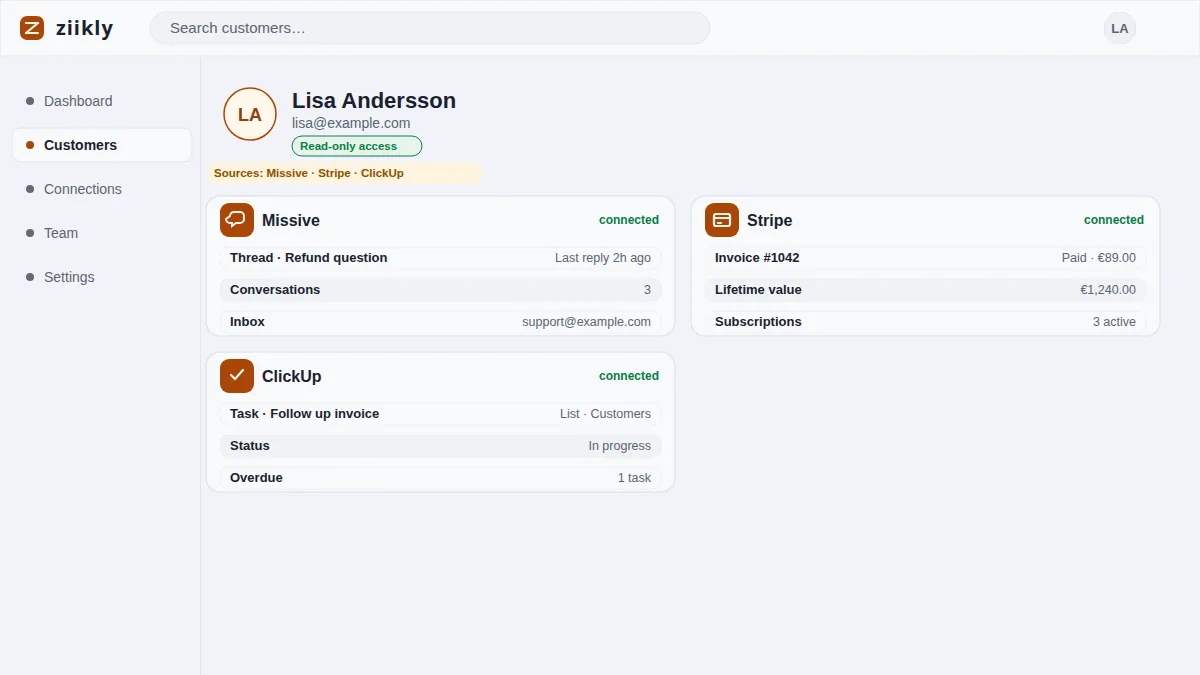Click the Missive card title
The height and width of the screenshot is (675, 1200).
[x=291, y=220]
